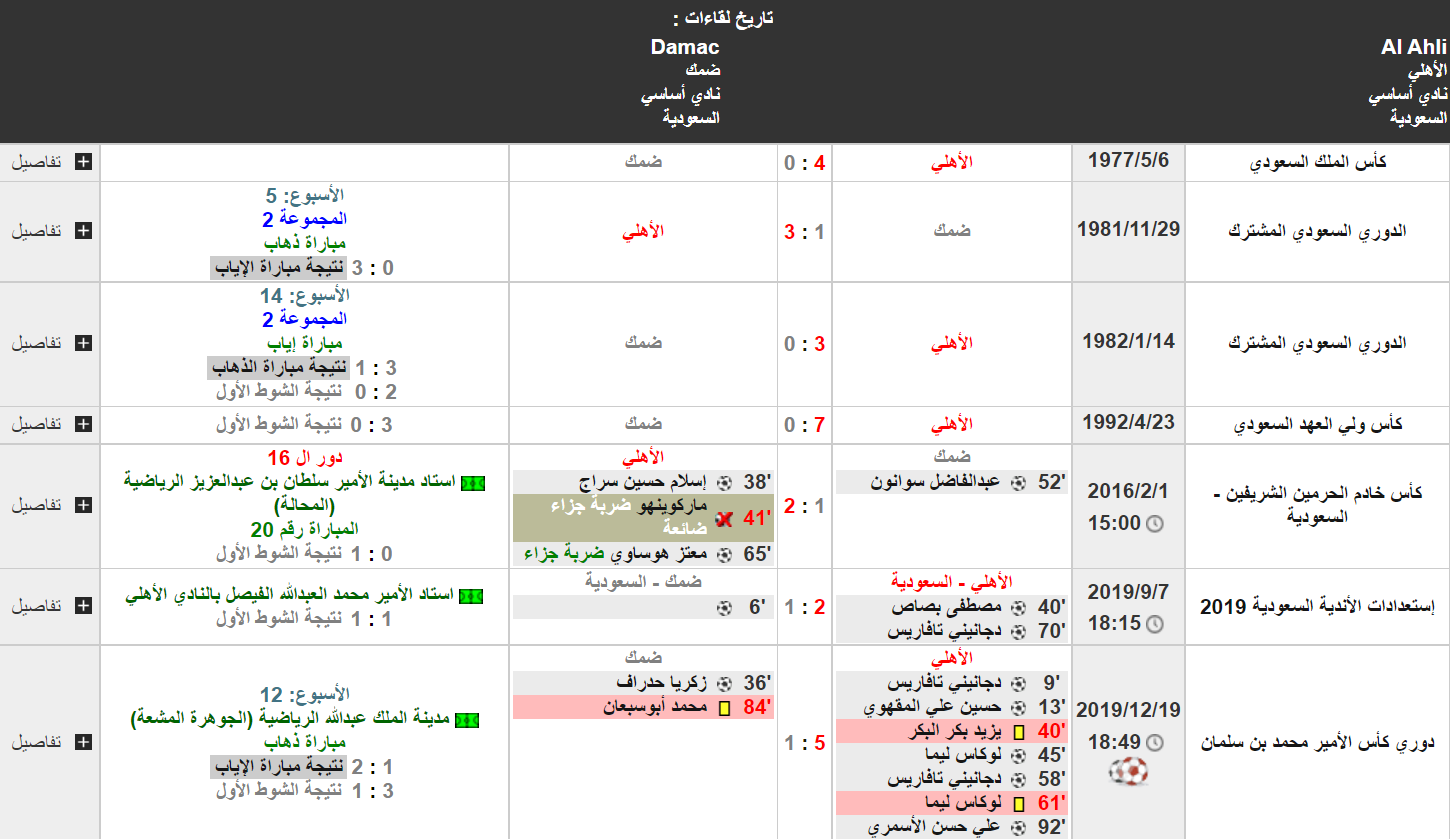Screen dimensions: 1450x839
Task: Click الأسبوع: 12 week label
Action: pyautogui.click(x=303, y=695)
